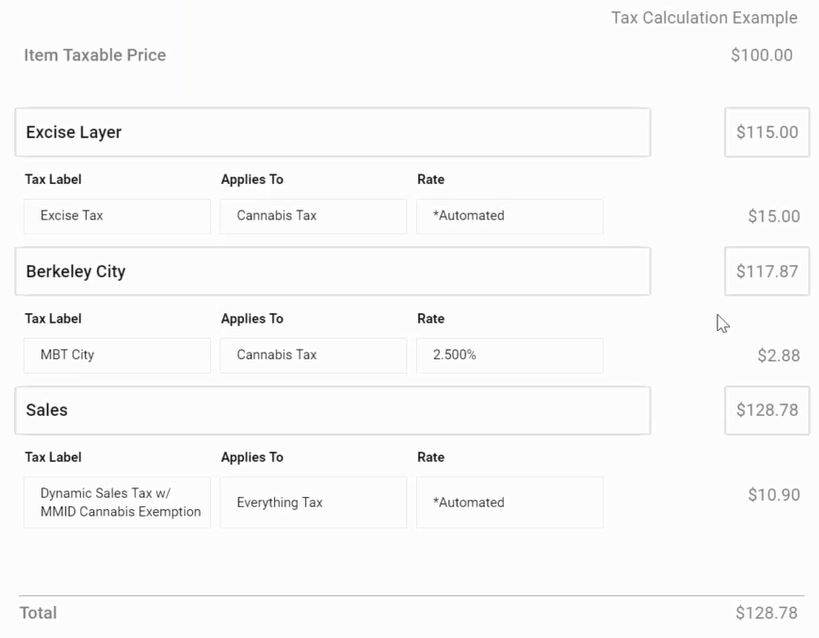Viewport: 819px width, 638px height.
Task: Click the $15.00 excise tax amount
Action: pos(774,216)
